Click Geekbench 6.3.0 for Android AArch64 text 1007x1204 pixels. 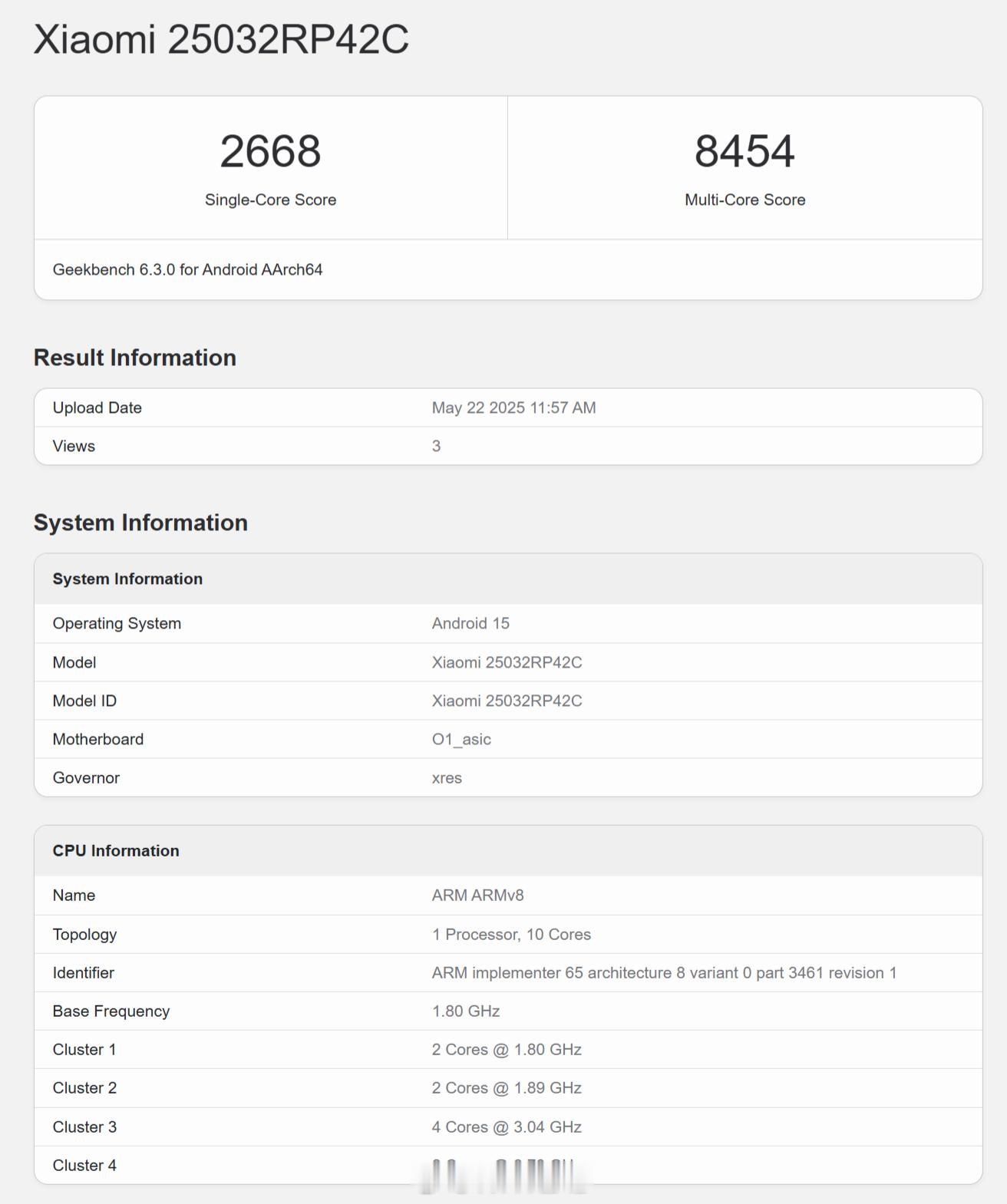pyautogui.click(x=187, y=269)
